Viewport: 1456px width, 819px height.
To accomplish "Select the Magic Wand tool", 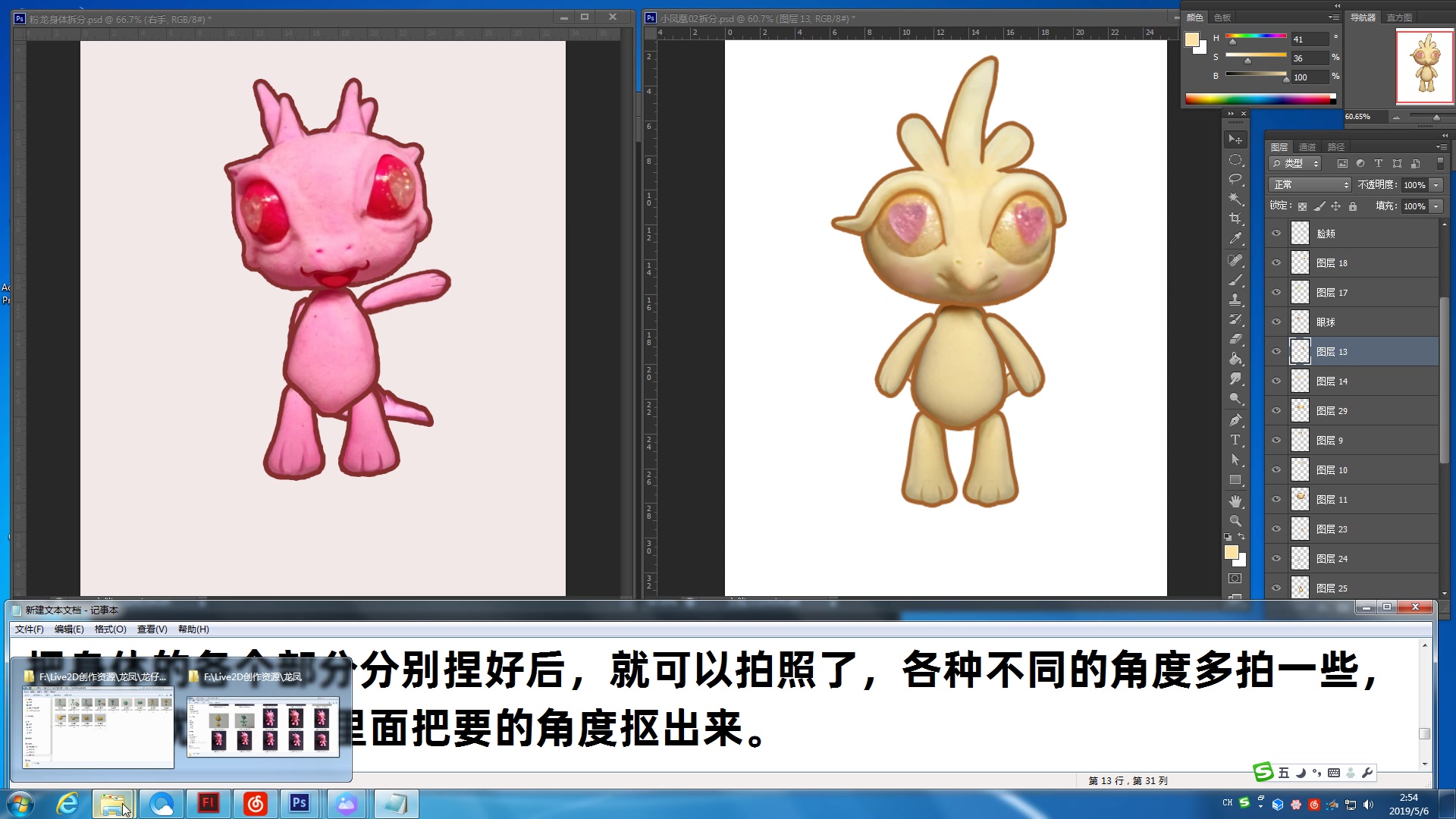I will click(1235, 199).
